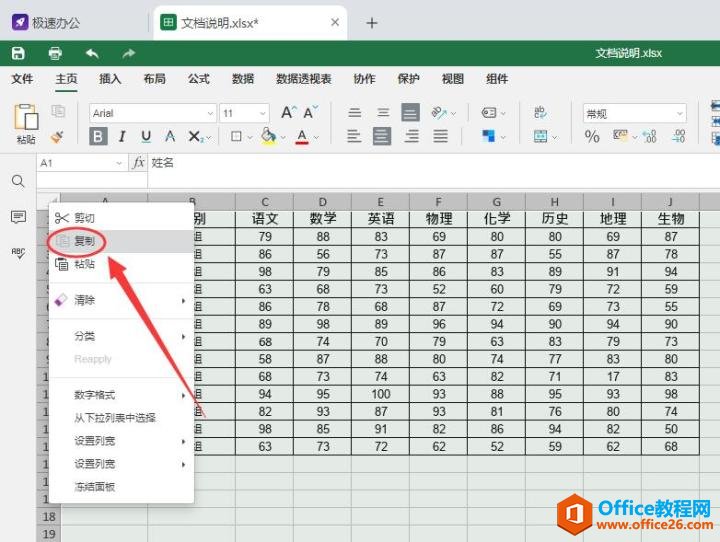Click the red font color swatch
The height and width of the screenshot is (542, 720).
(301, 136)
